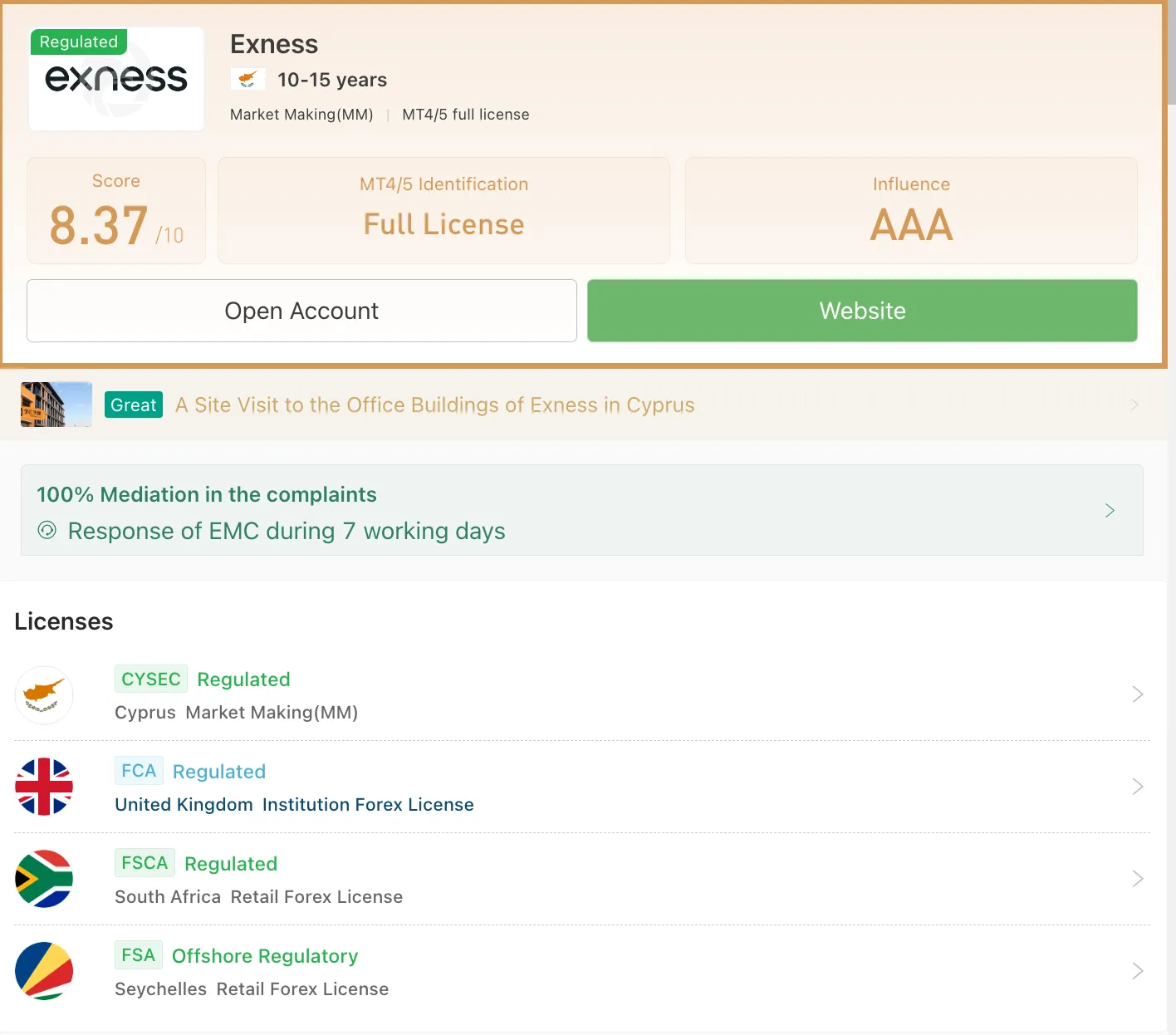Click the FCA regulator tag
Image resolution: width=1176 pixels, height=1035 pixels.
click(139, 771)
